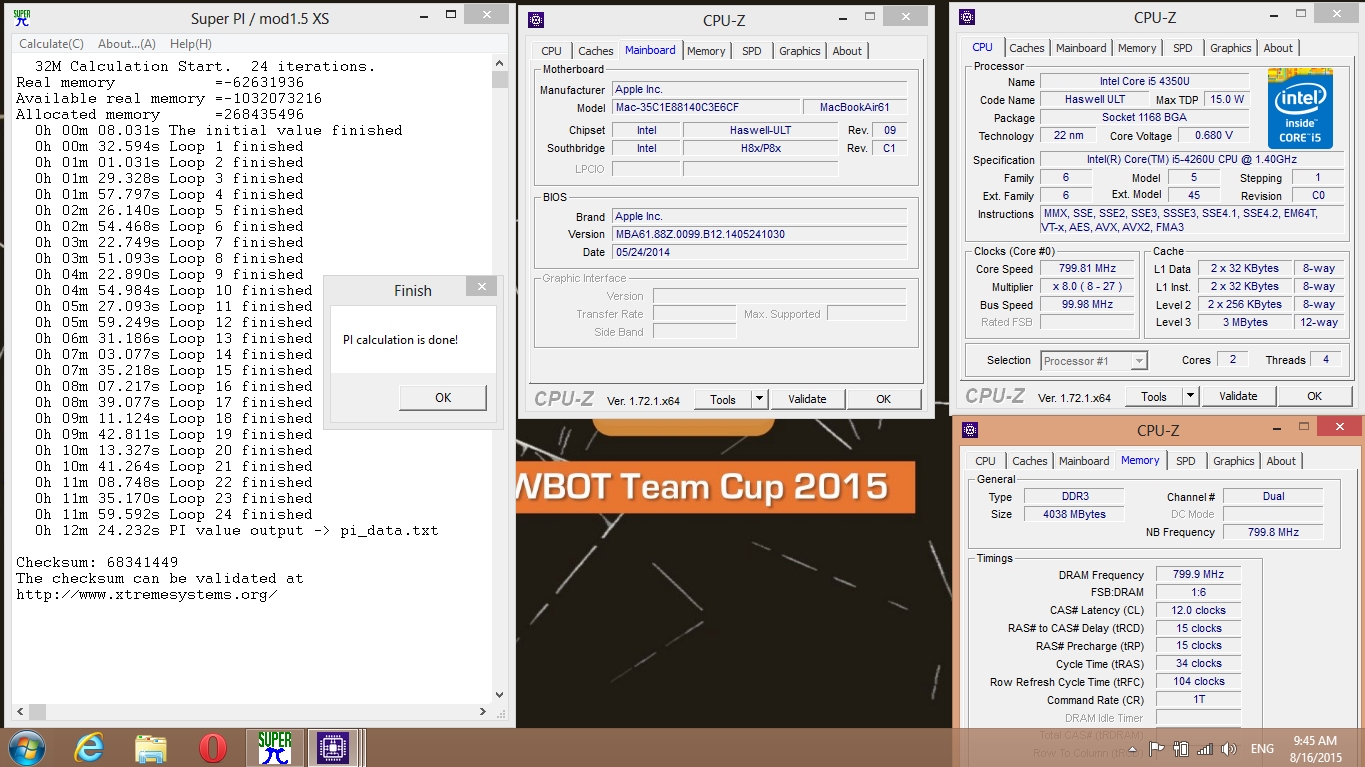Click the volume speaker tray icon
1365x767 pixels.
pyautogui.click(x=1229, y=748)
